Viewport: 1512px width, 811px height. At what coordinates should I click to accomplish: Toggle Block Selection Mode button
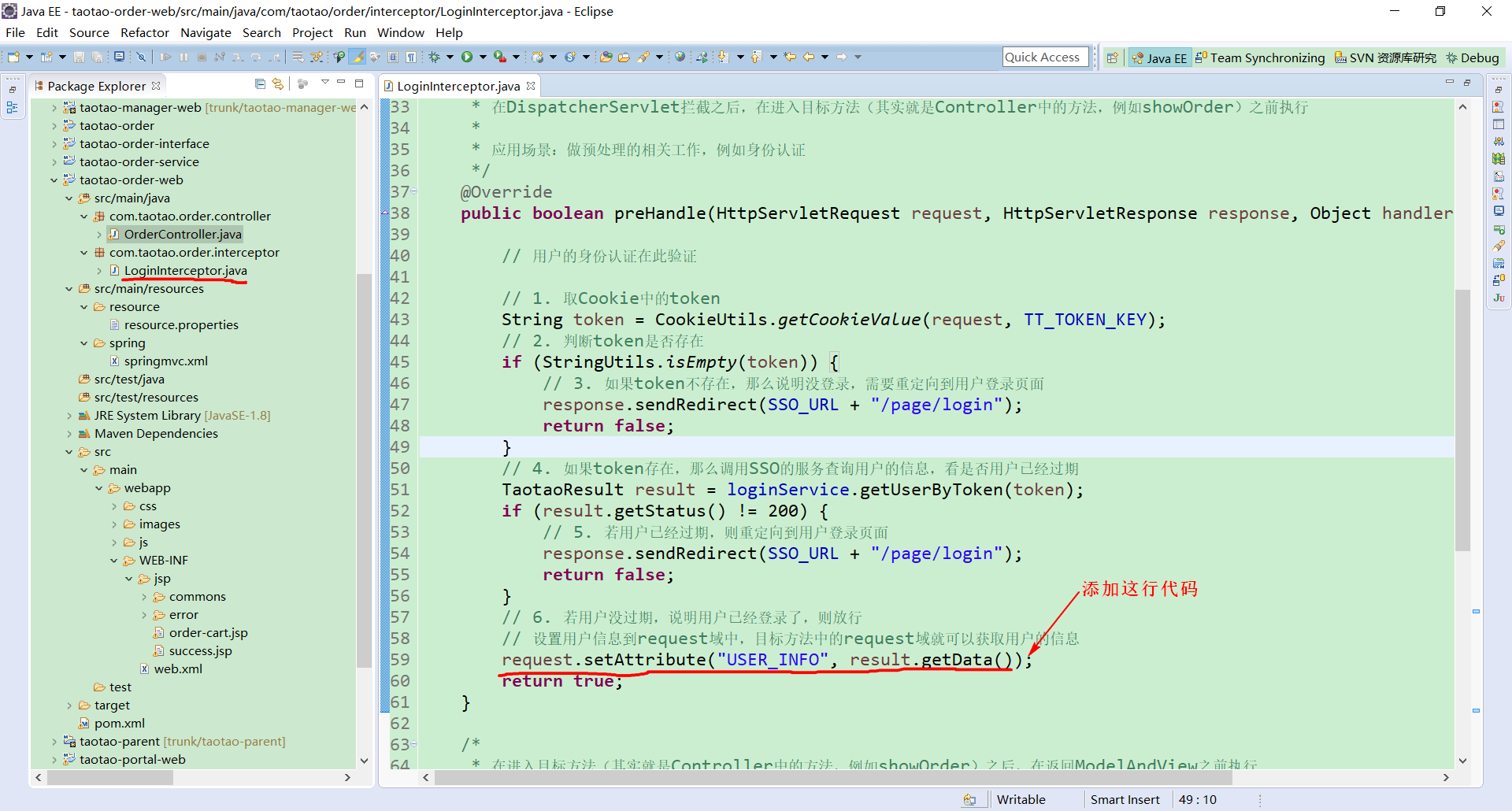392,57
